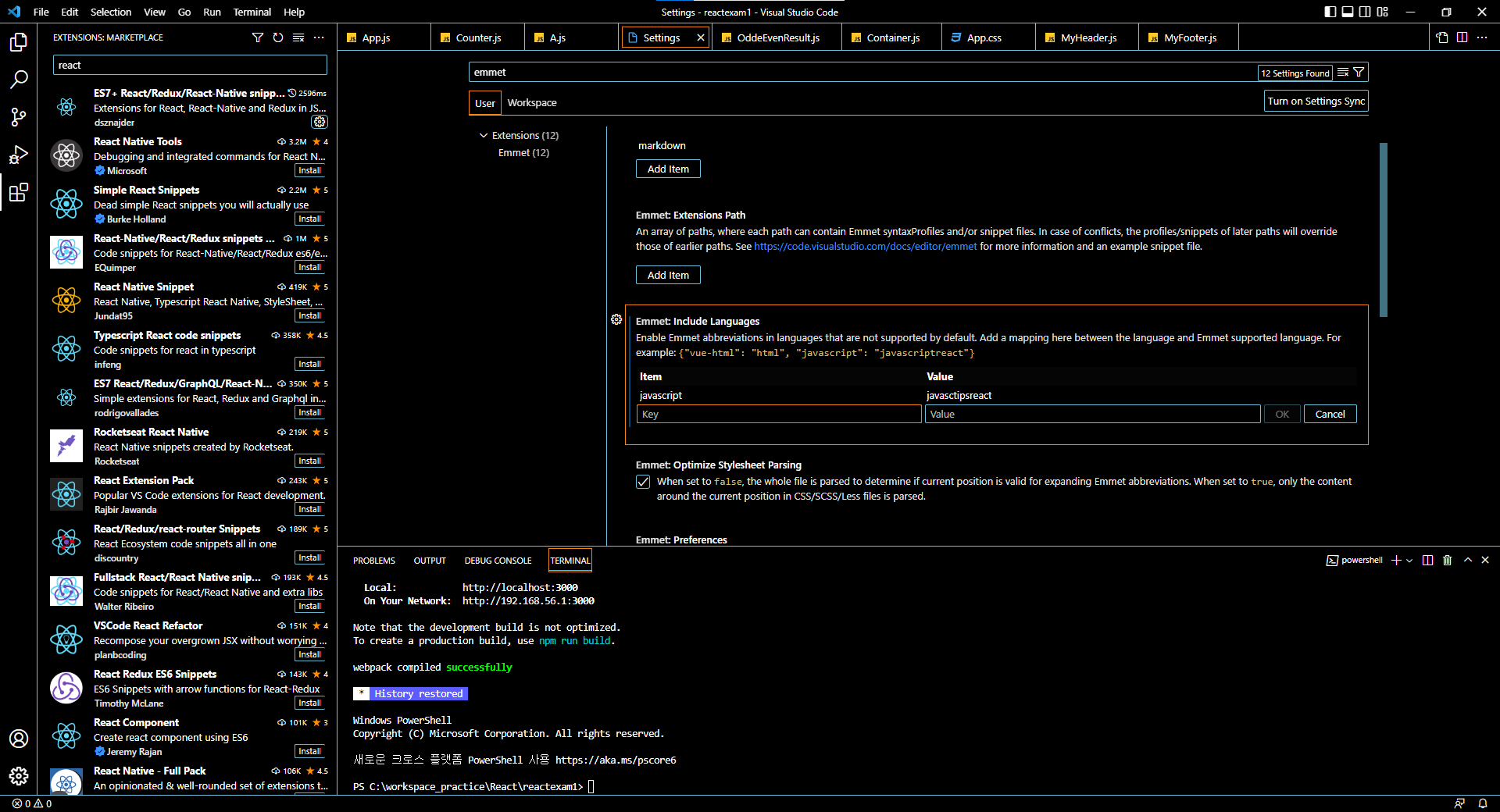The image size is (1500, 812).
Task: Click Add Item for Extensions Path
Action: [x=668, y=275]
